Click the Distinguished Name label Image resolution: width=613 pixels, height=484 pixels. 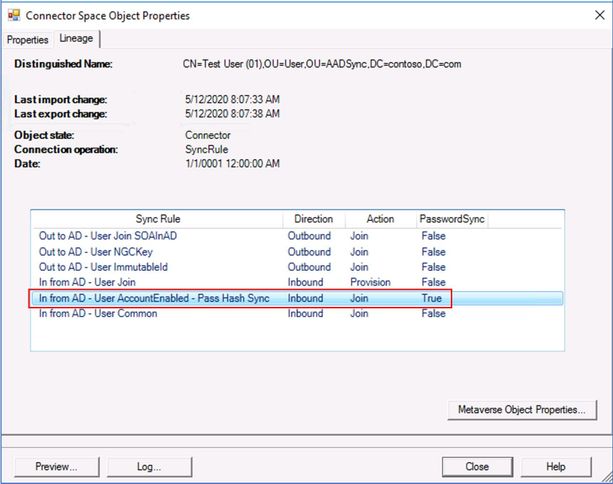[63, 64]
